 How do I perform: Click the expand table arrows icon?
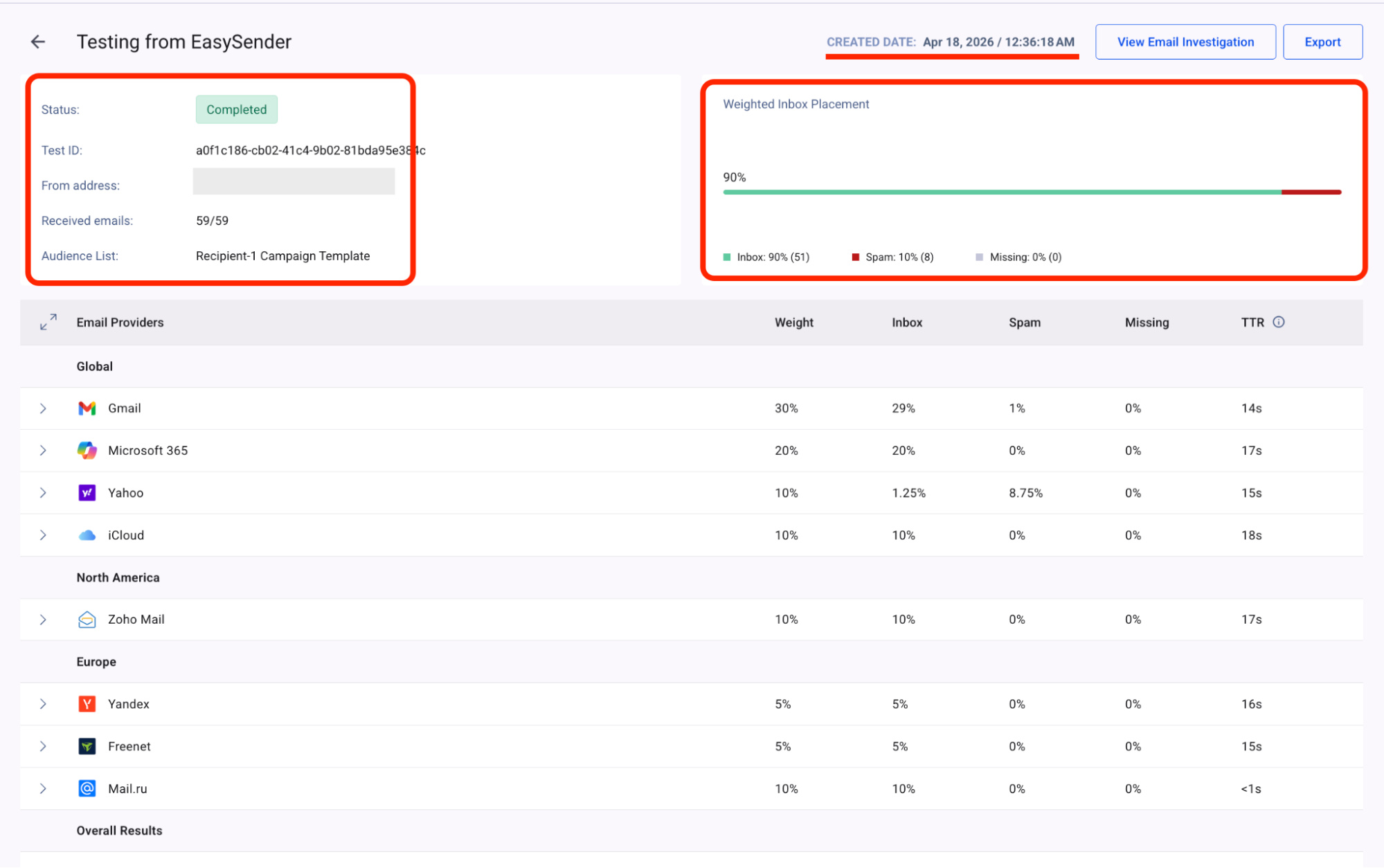(x=48, y=322)
